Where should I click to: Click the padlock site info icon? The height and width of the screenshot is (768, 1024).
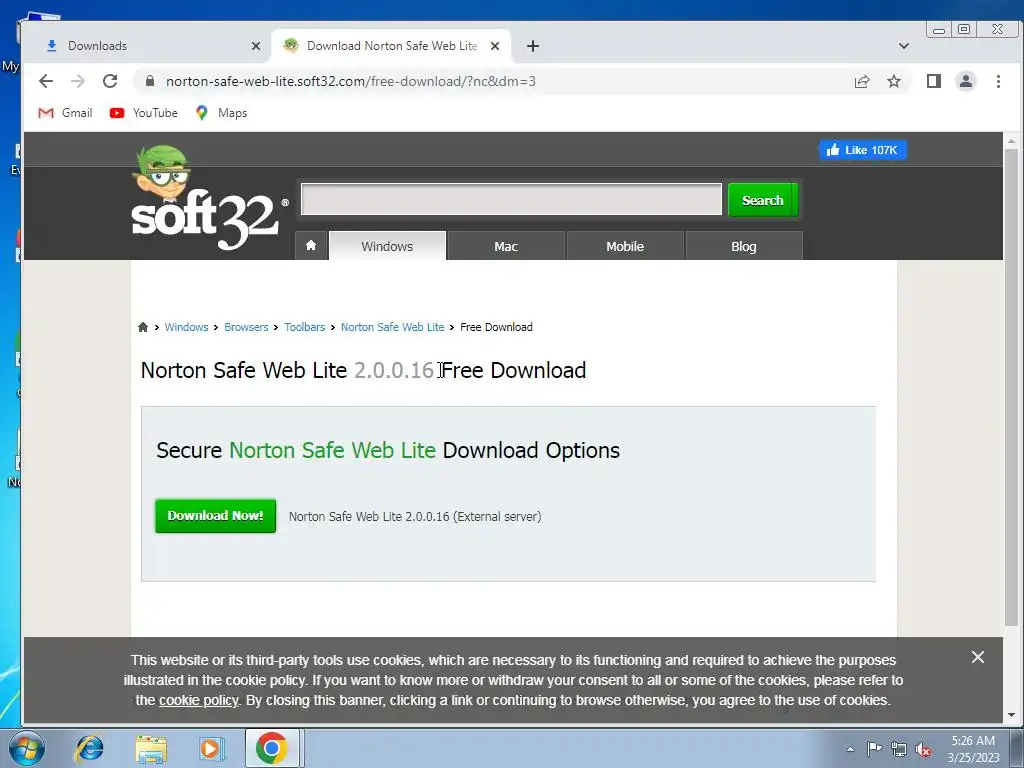click(150, 81)
